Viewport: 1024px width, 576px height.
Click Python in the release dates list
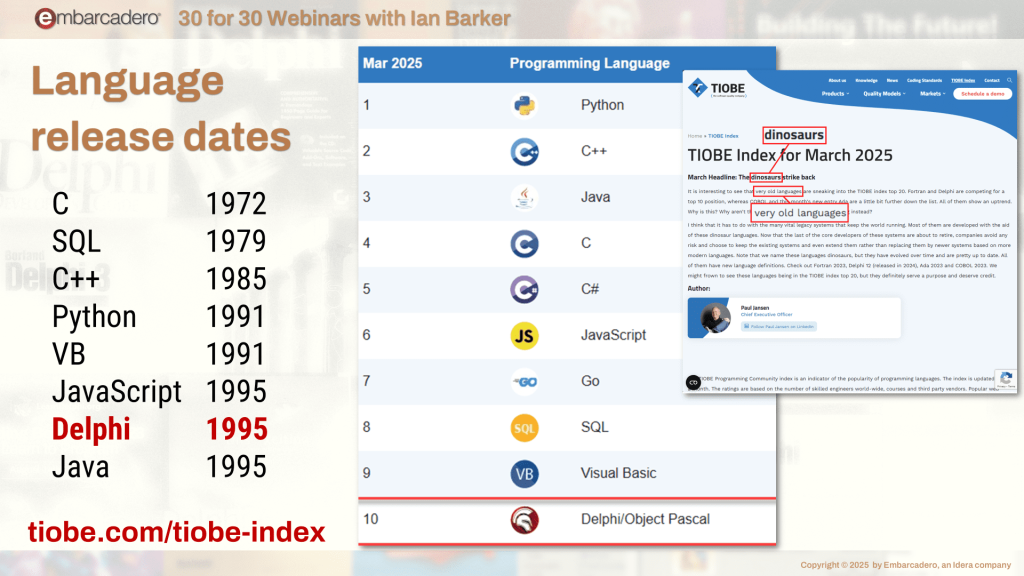(94, 317)
